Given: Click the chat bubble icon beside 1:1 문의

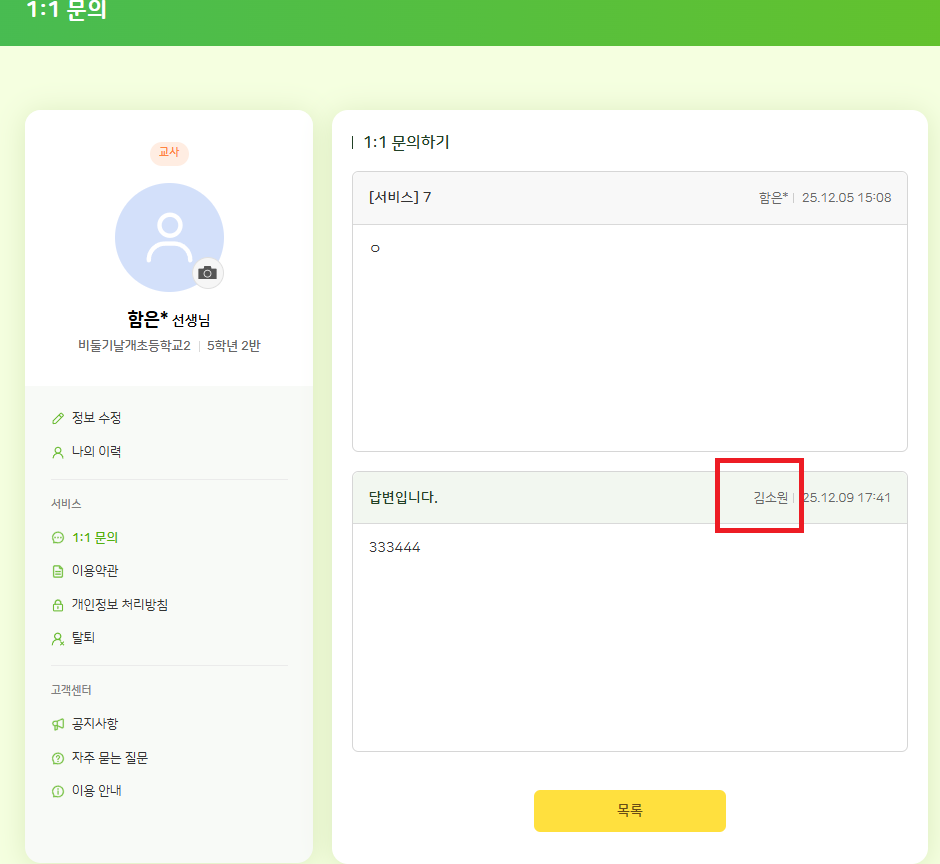Looking at the screenshot, I should pos(57,538).
